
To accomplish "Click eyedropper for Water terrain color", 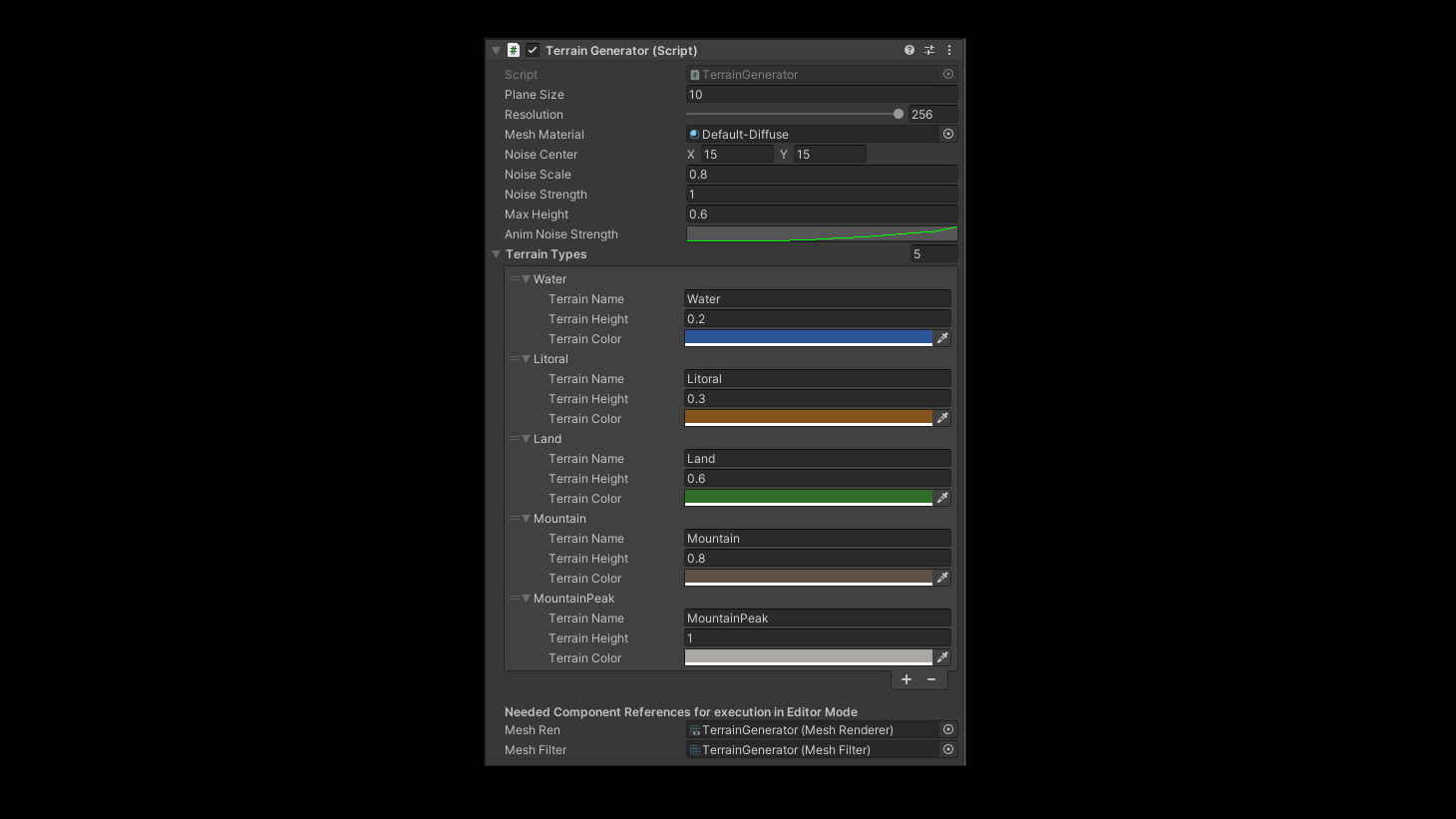I will tap(942, 338).
